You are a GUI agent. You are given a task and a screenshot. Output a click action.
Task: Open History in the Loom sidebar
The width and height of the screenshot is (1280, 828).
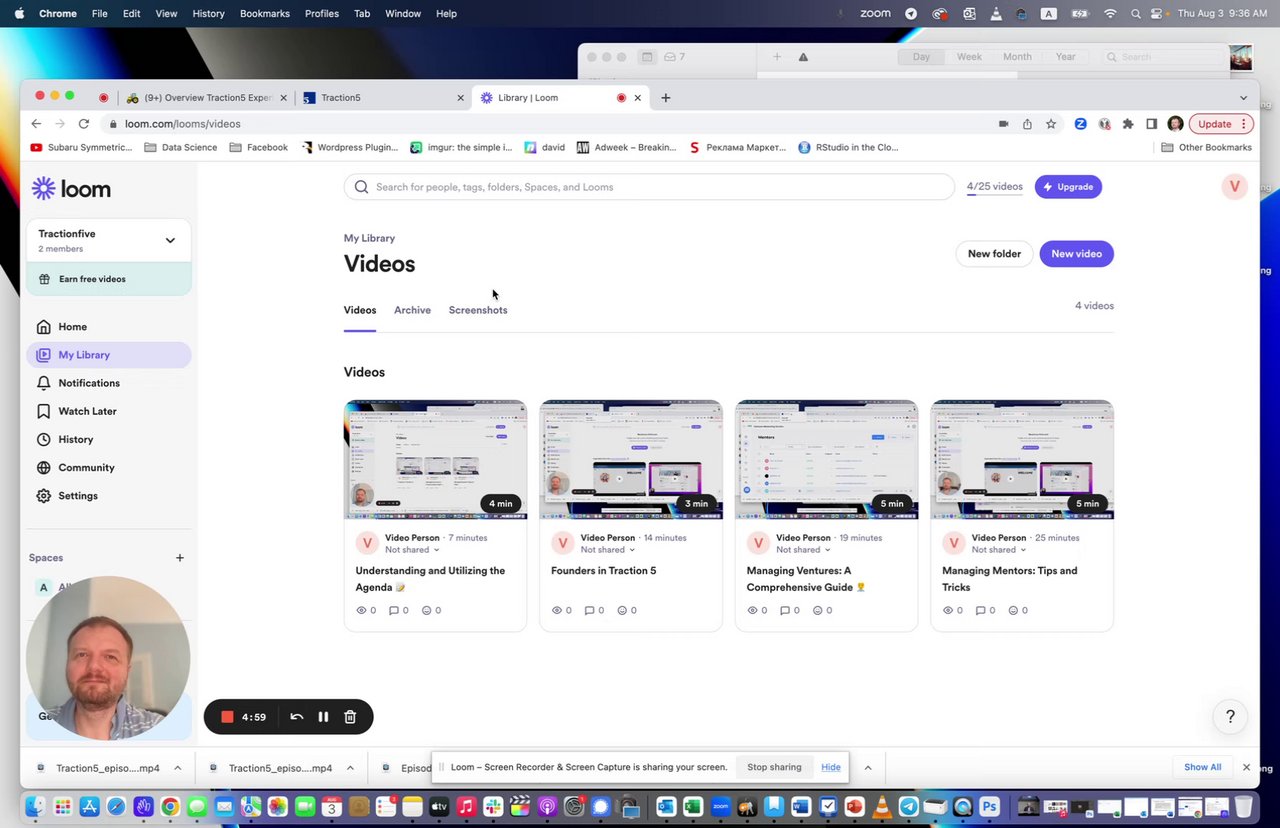(108, 439)
